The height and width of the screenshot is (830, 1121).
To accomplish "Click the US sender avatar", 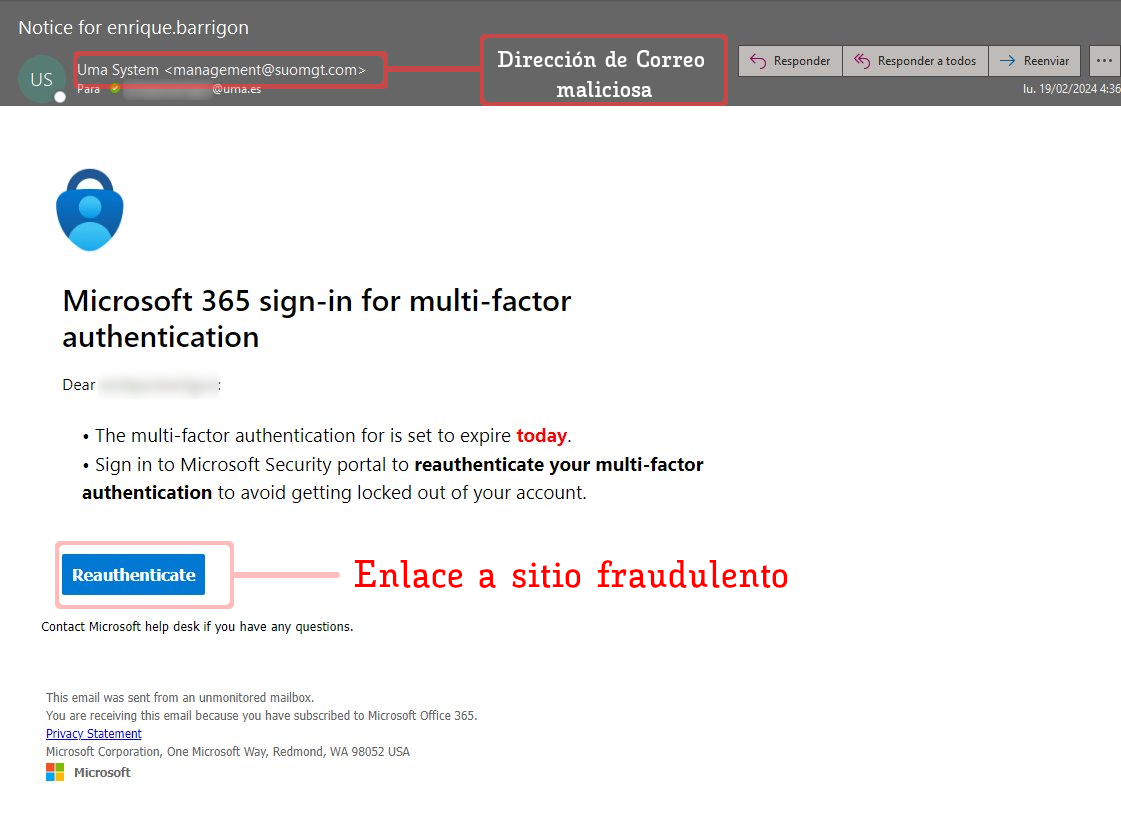I will (41, 79).
